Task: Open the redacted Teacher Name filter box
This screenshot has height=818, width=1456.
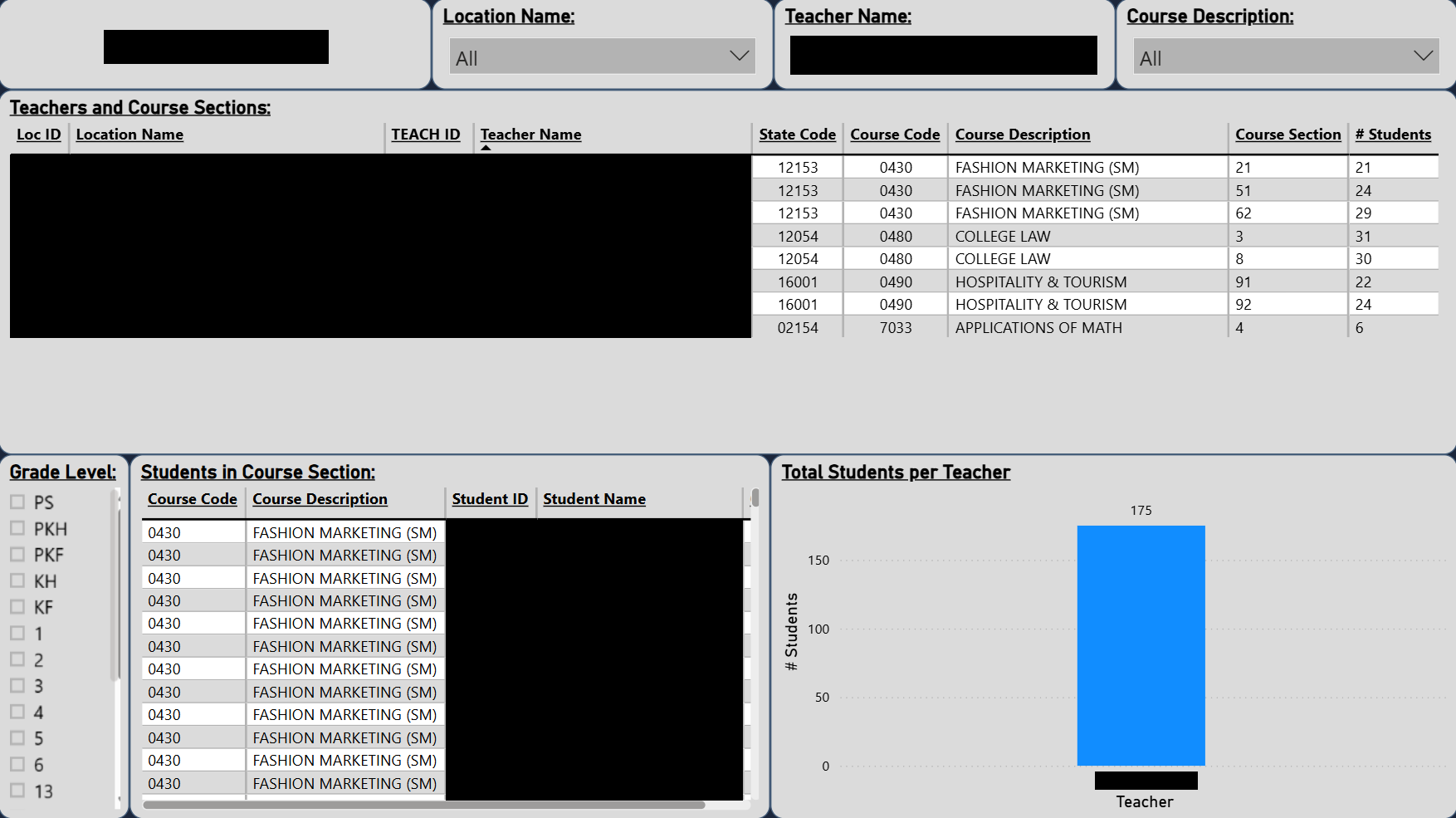Action: click(x=943, y=55)
